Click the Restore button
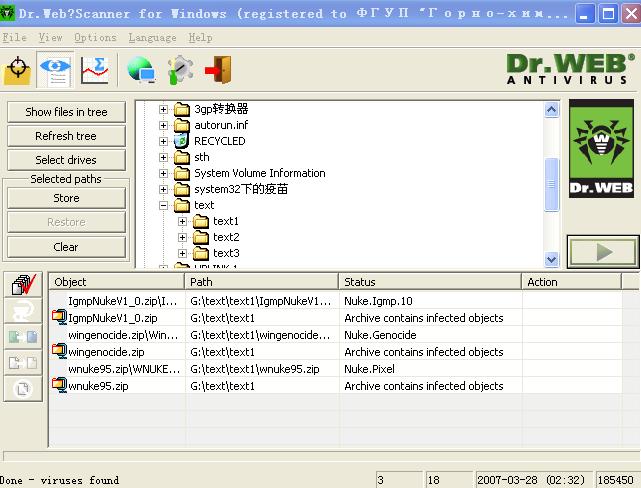This screenshot has height=488, width=641. (x=66, y=222)
